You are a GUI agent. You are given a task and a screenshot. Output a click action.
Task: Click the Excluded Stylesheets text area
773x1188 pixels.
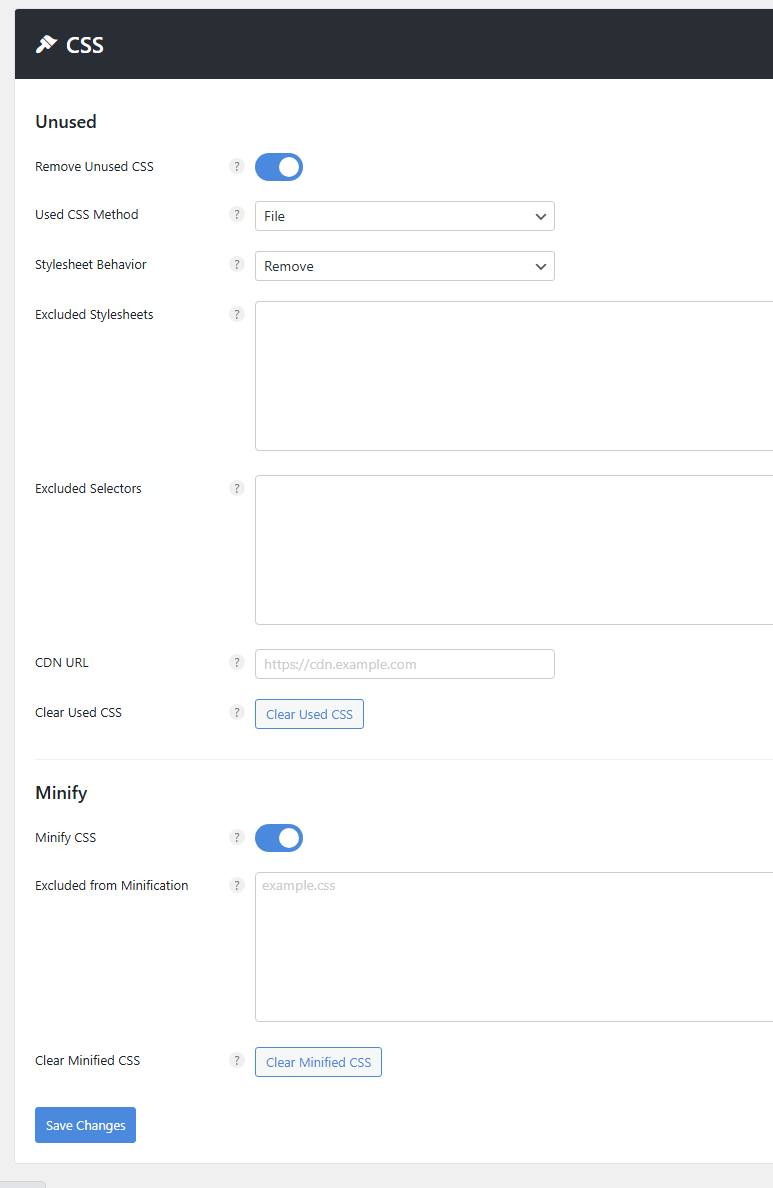click(500, 375)
